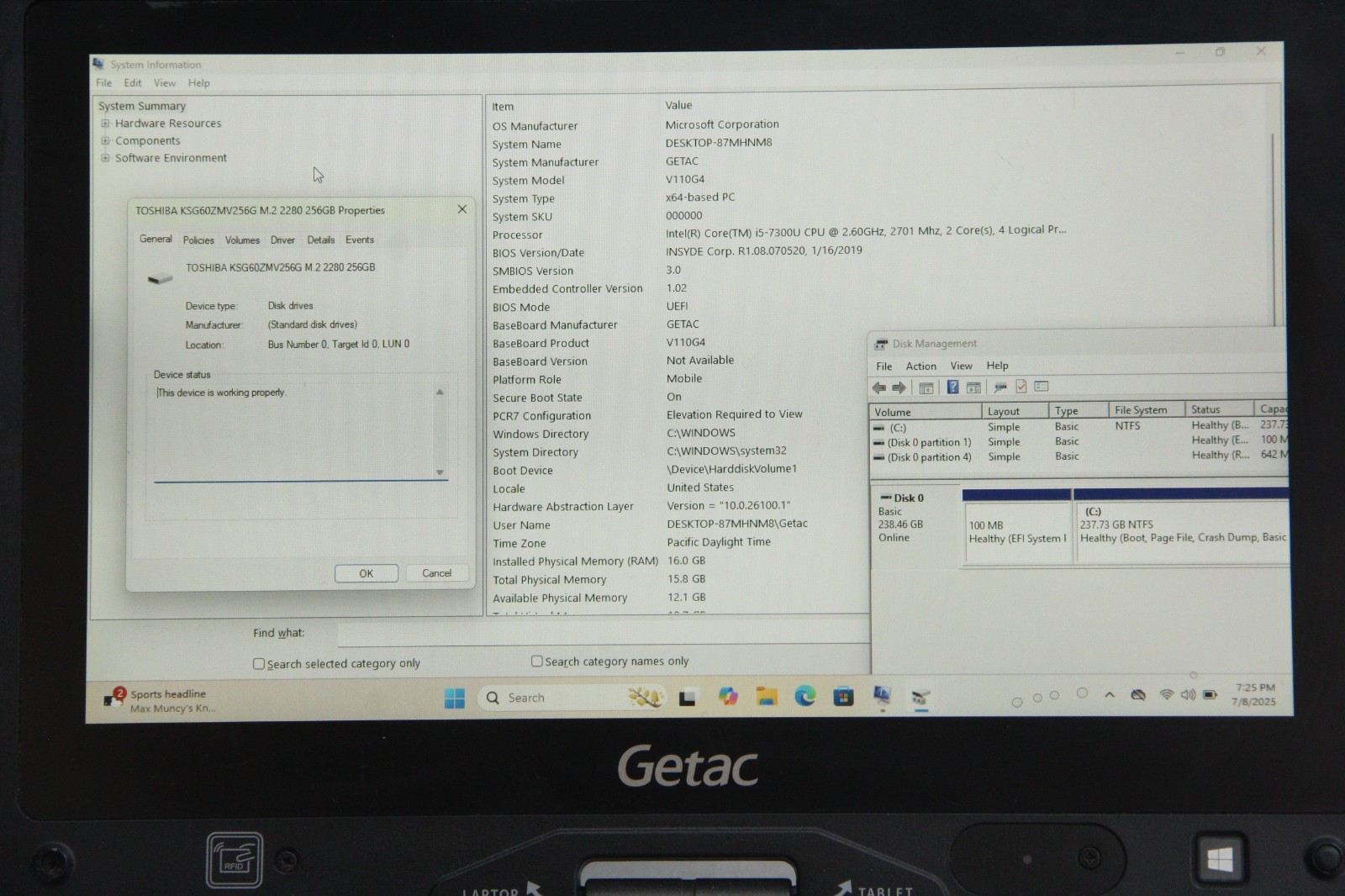Select System Summary tree item
The width and height of the screenshot is (1345, 896).
(142, 106)
